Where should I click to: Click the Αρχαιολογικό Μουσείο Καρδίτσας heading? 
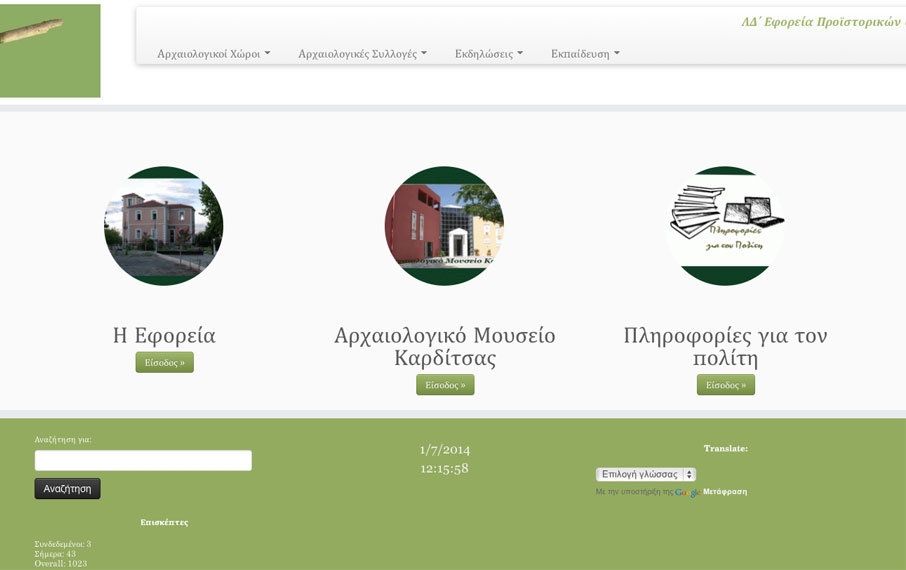pos(444,346)
